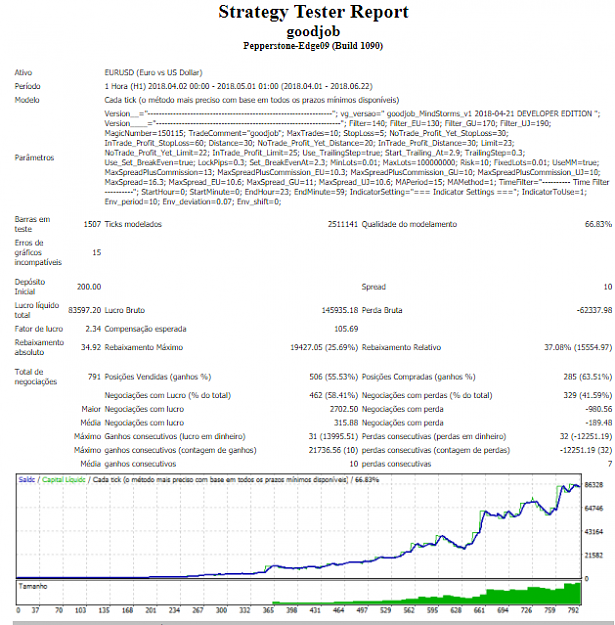Click the ticks modelados value 2511141
The width and height of the screenshot is (615, 625).
coord(343,224)
